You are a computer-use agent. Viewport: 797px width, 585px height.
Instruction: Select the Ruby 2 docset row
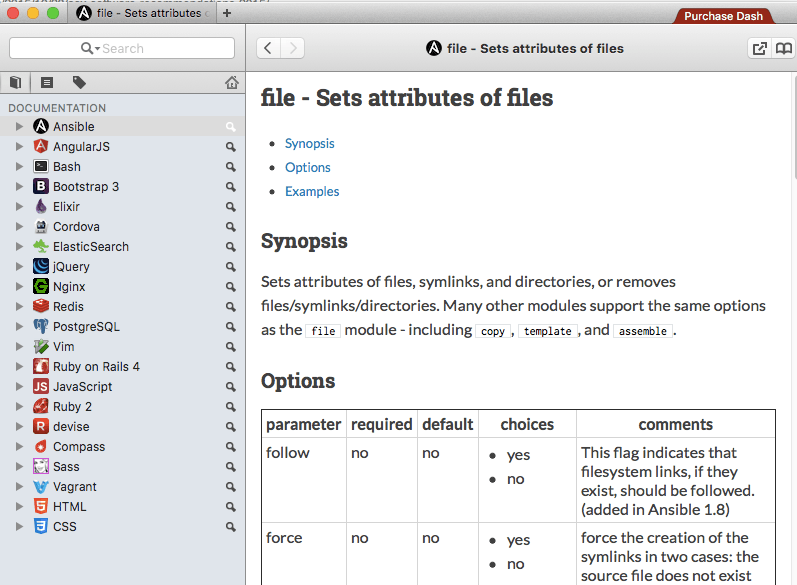tap(122, 407)
